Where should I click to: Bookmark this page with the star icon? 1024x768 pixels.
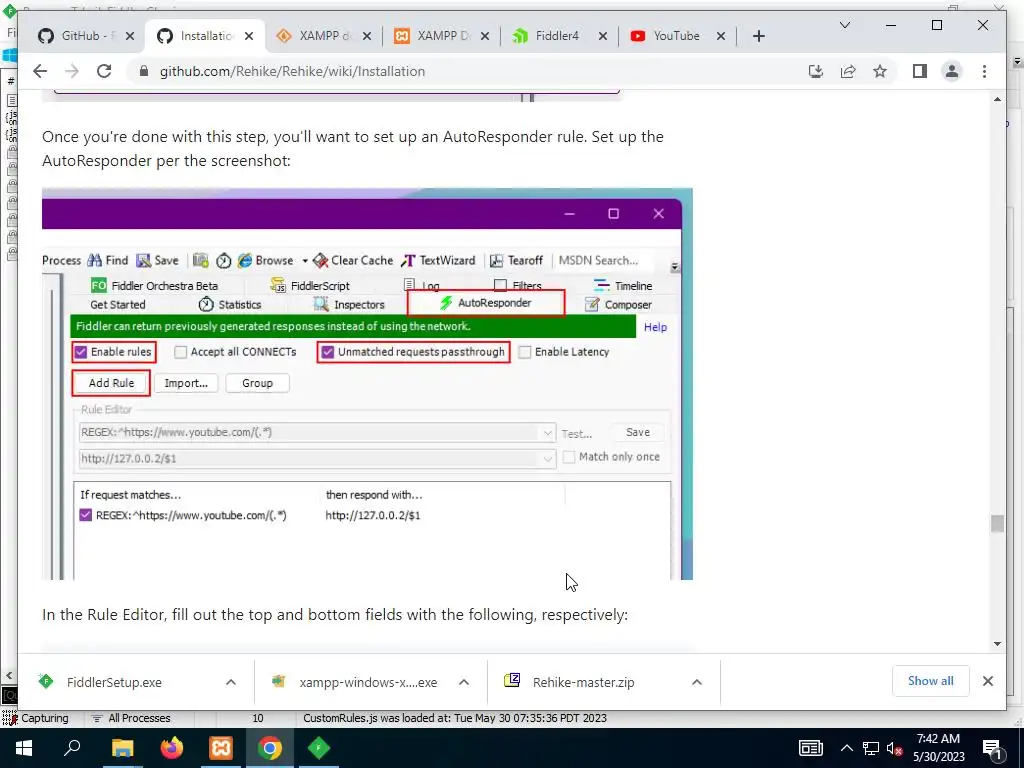click(880, 71)
